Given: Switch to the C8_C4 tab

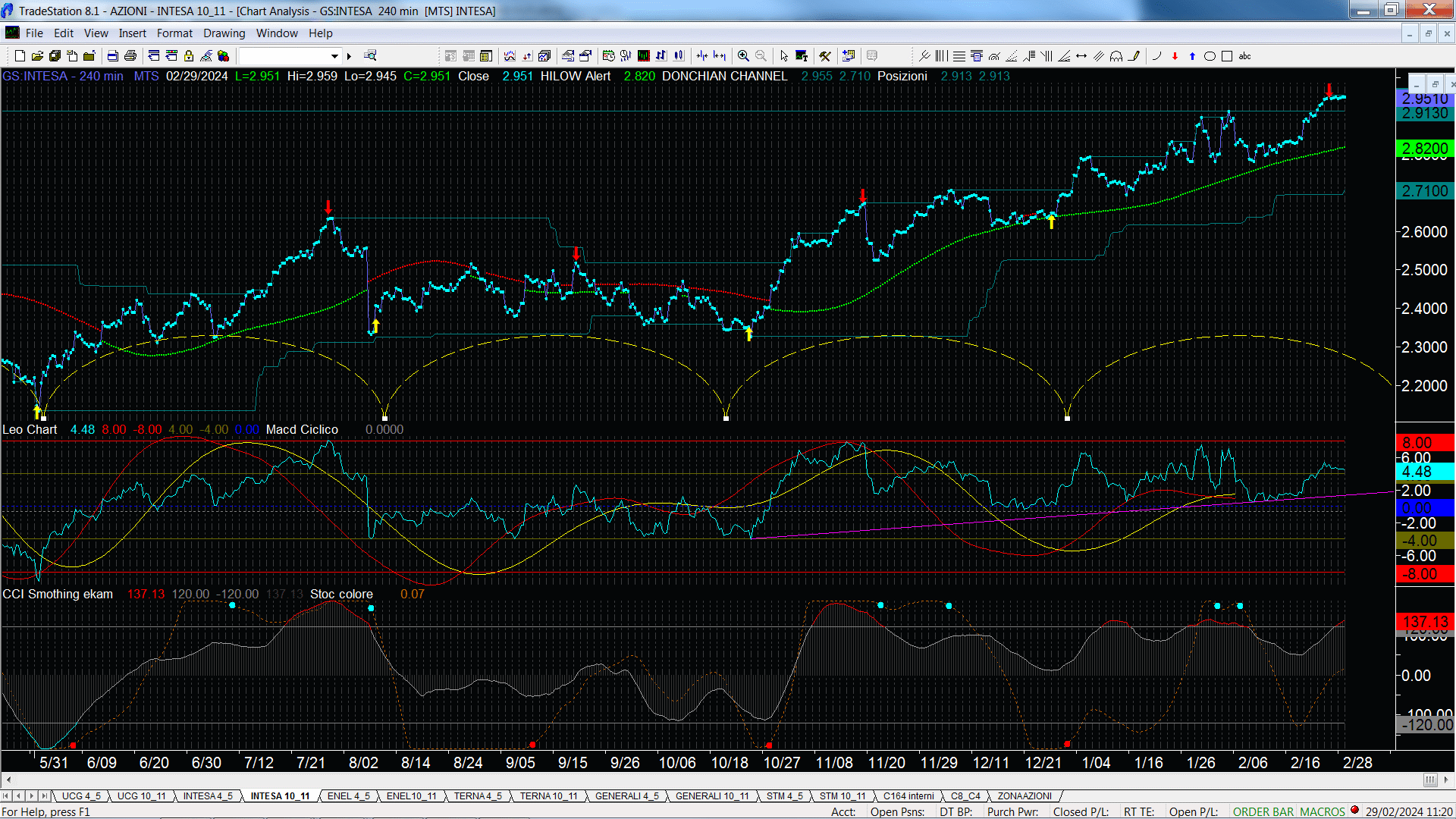Looking at the screenshot, I should [965, 796].
